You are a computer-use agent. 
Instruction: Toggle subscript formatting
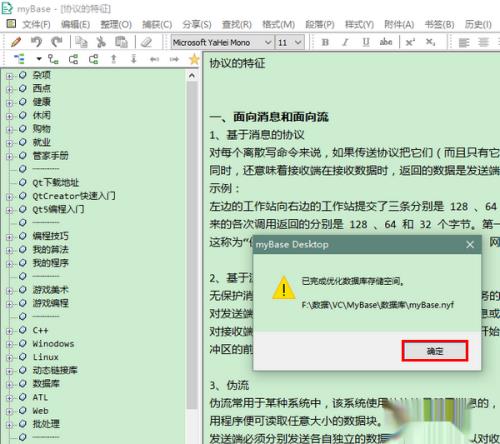[x=430, y=42]
